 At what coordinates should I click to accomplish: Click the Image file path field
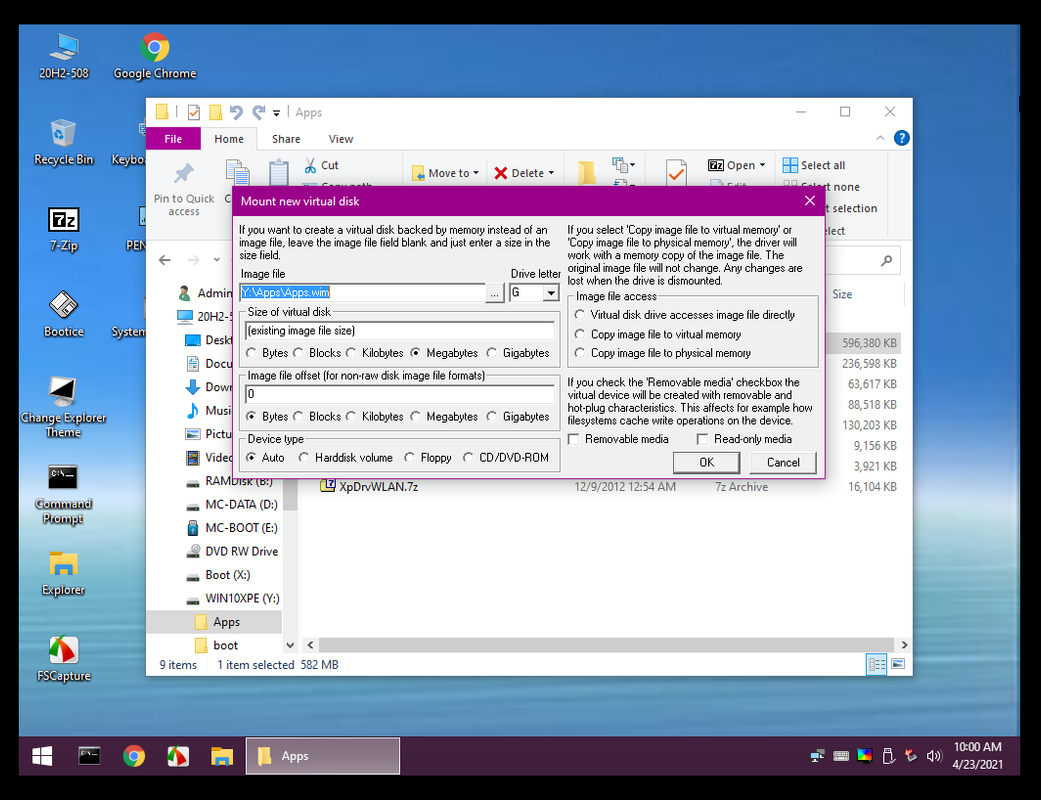(x=362, y=293)
